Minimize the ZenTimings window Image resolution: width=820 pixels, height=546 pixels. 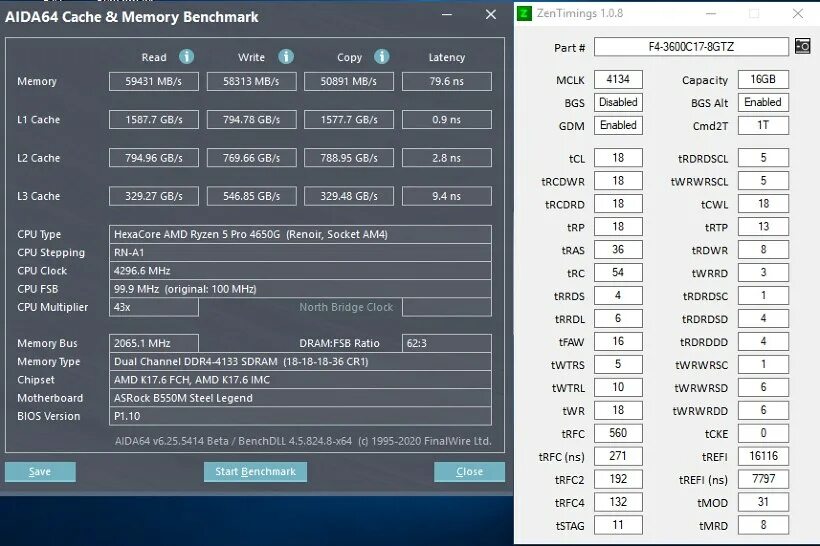[711, 14]
